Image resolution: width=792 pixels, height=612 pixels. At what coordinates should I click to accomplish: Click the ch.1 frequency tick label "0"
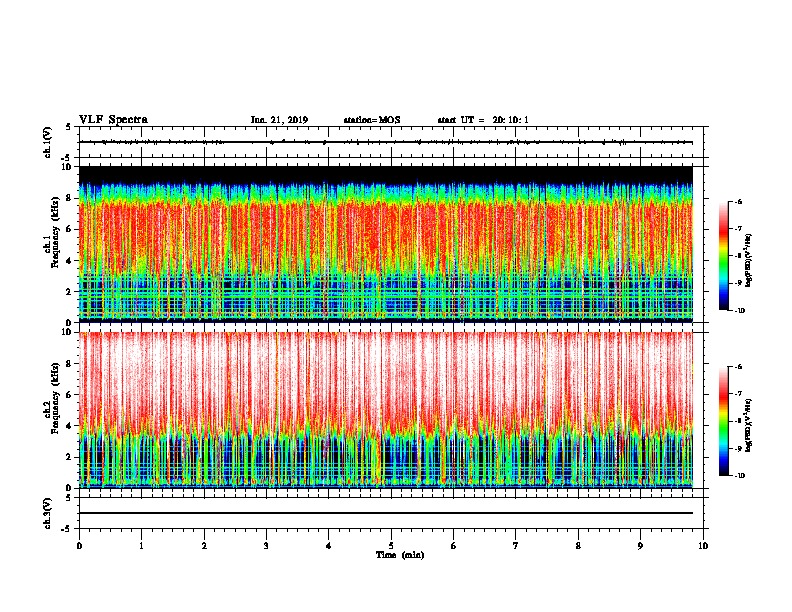coord(69,323)
